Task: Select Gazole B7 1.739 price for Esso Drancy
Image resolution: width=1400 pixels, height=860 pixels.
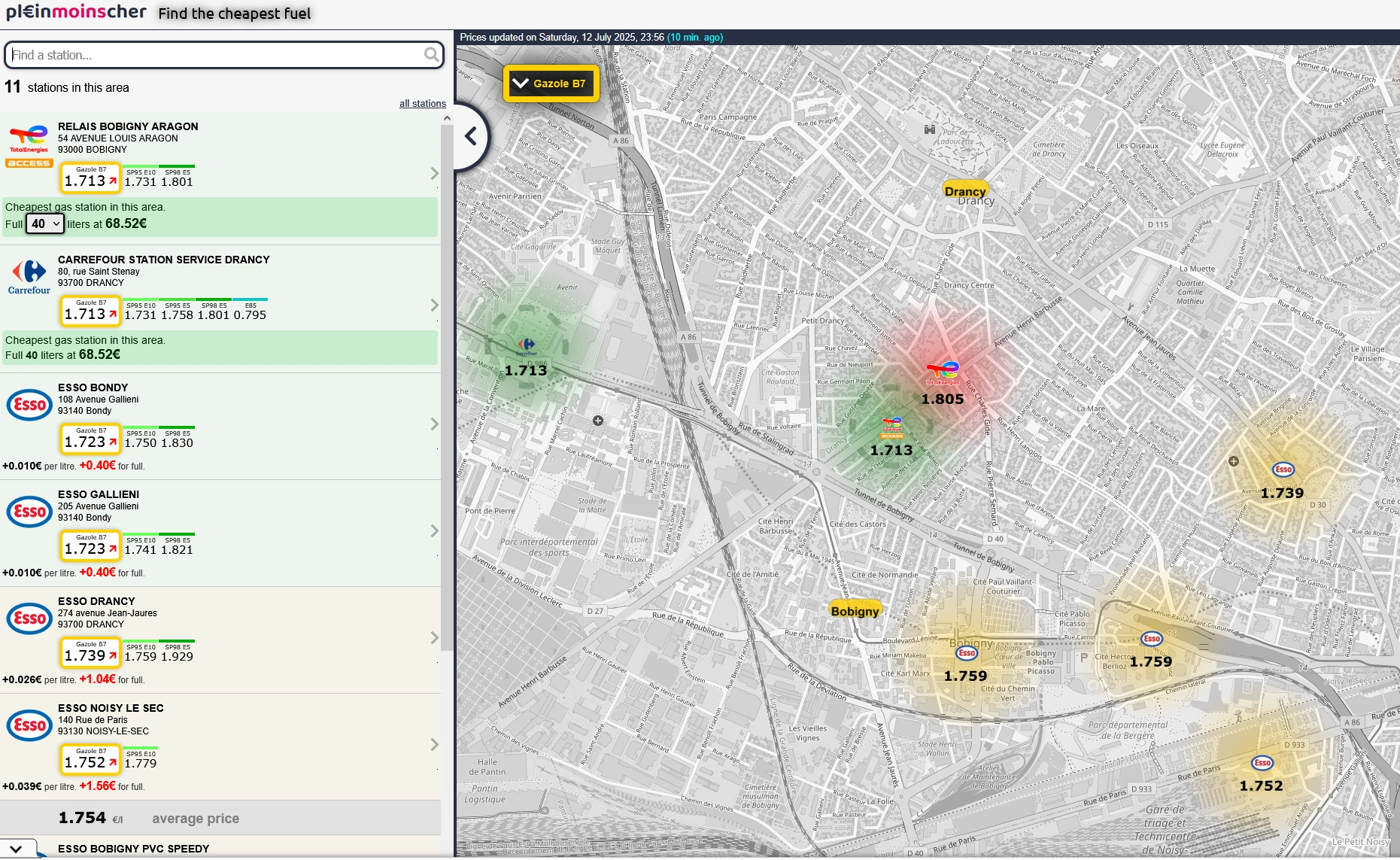Action: 90,653
